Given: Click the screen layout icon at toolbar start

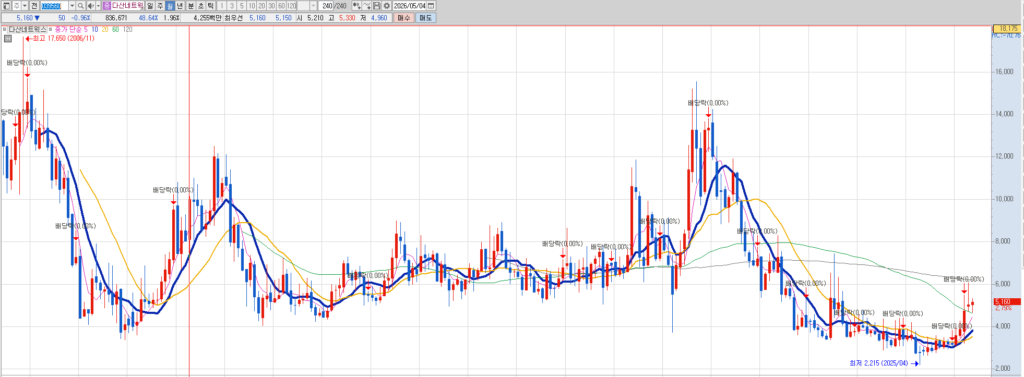Looking at the screenshot, I should coord(7,6).
